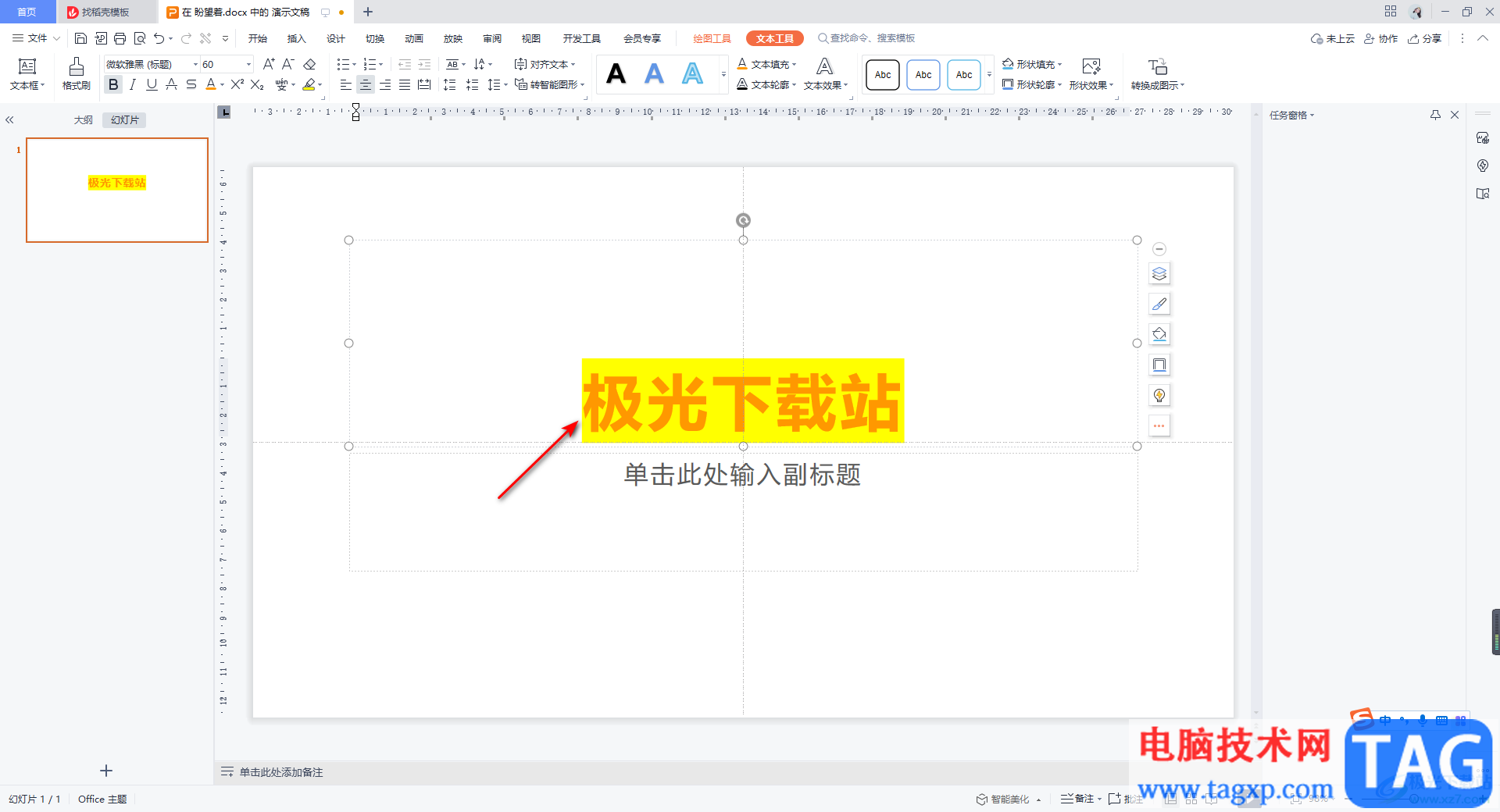Apply subscript formatting
The width and height of the screenshot is (1500, 812).
[x=257, y=84]
